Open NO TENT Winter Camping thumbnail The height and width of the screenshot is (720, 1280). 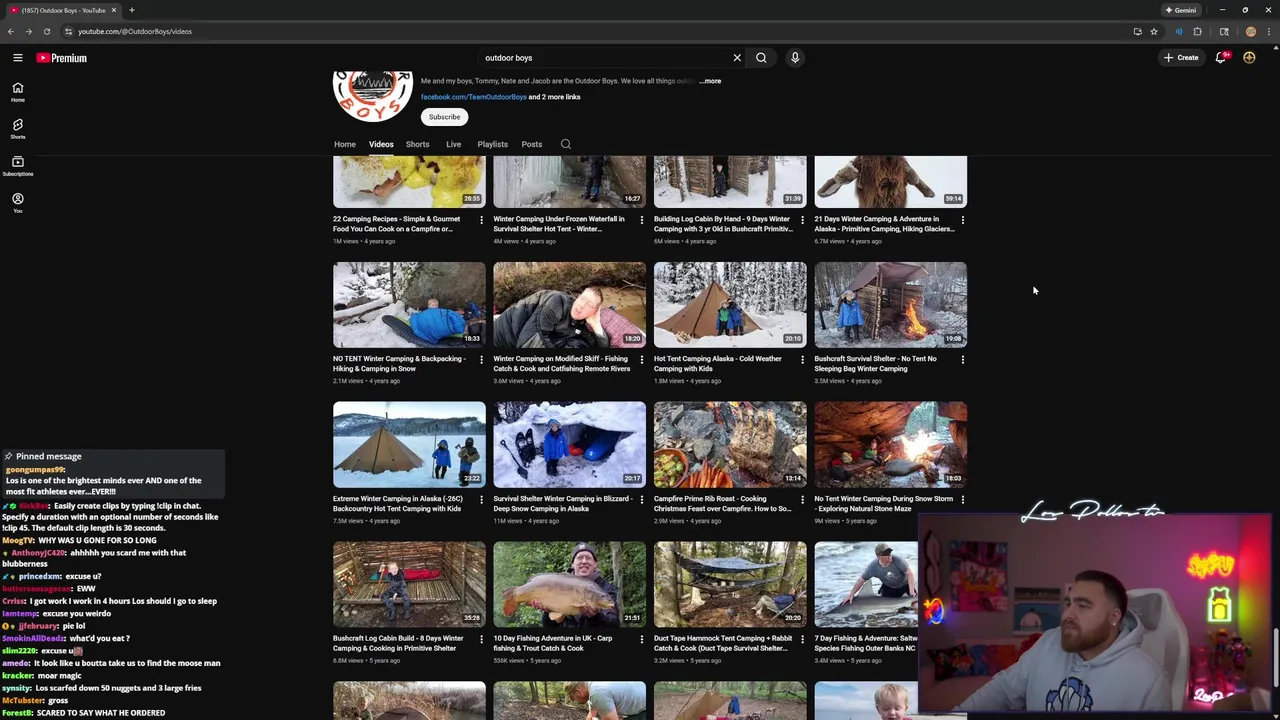tap(409, 305)
